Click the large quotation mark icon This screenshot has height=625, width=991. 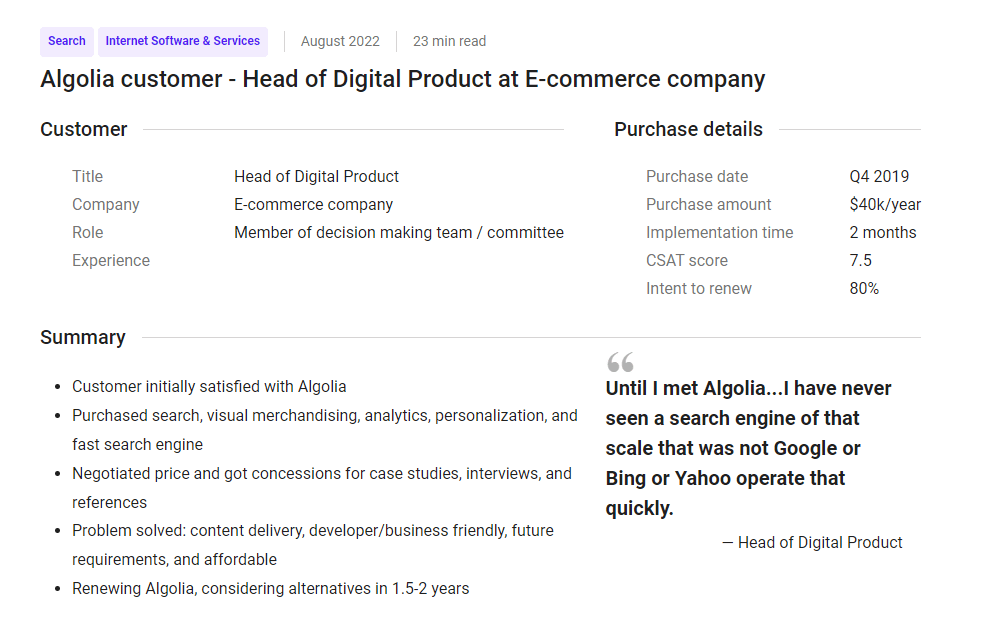point(620,362)
